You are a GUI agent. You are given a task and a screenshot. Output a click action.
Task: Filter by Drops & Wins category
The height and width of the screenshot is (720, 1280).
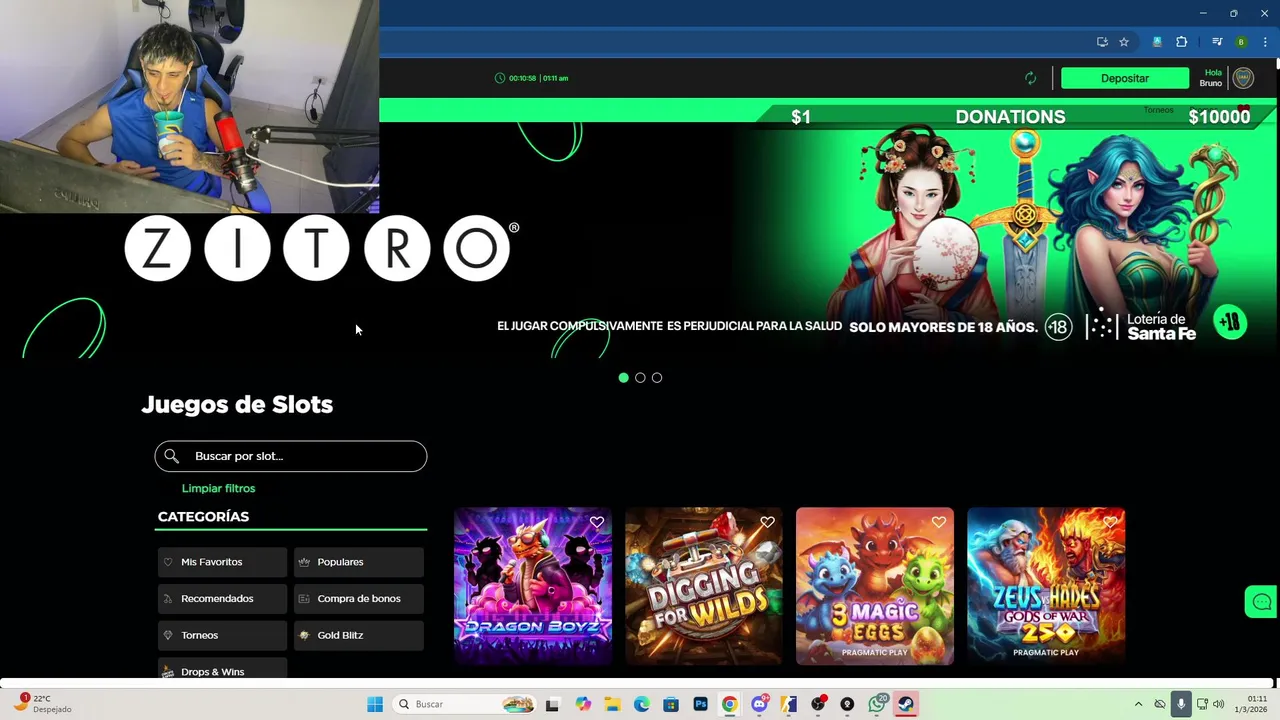point(222,669)
